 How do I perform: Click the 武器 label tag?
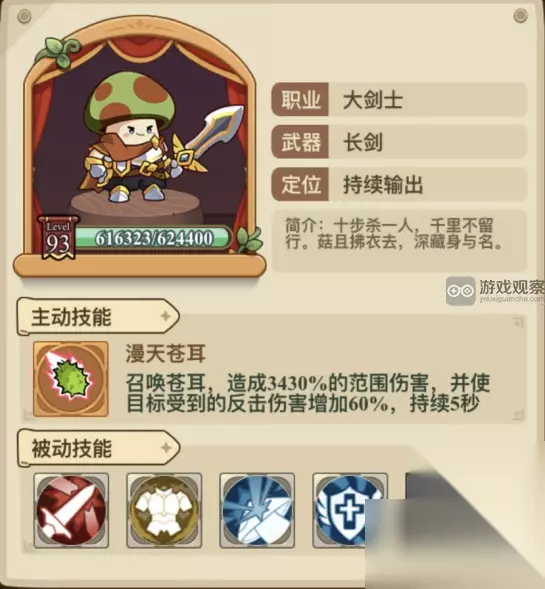pos(300,142)
